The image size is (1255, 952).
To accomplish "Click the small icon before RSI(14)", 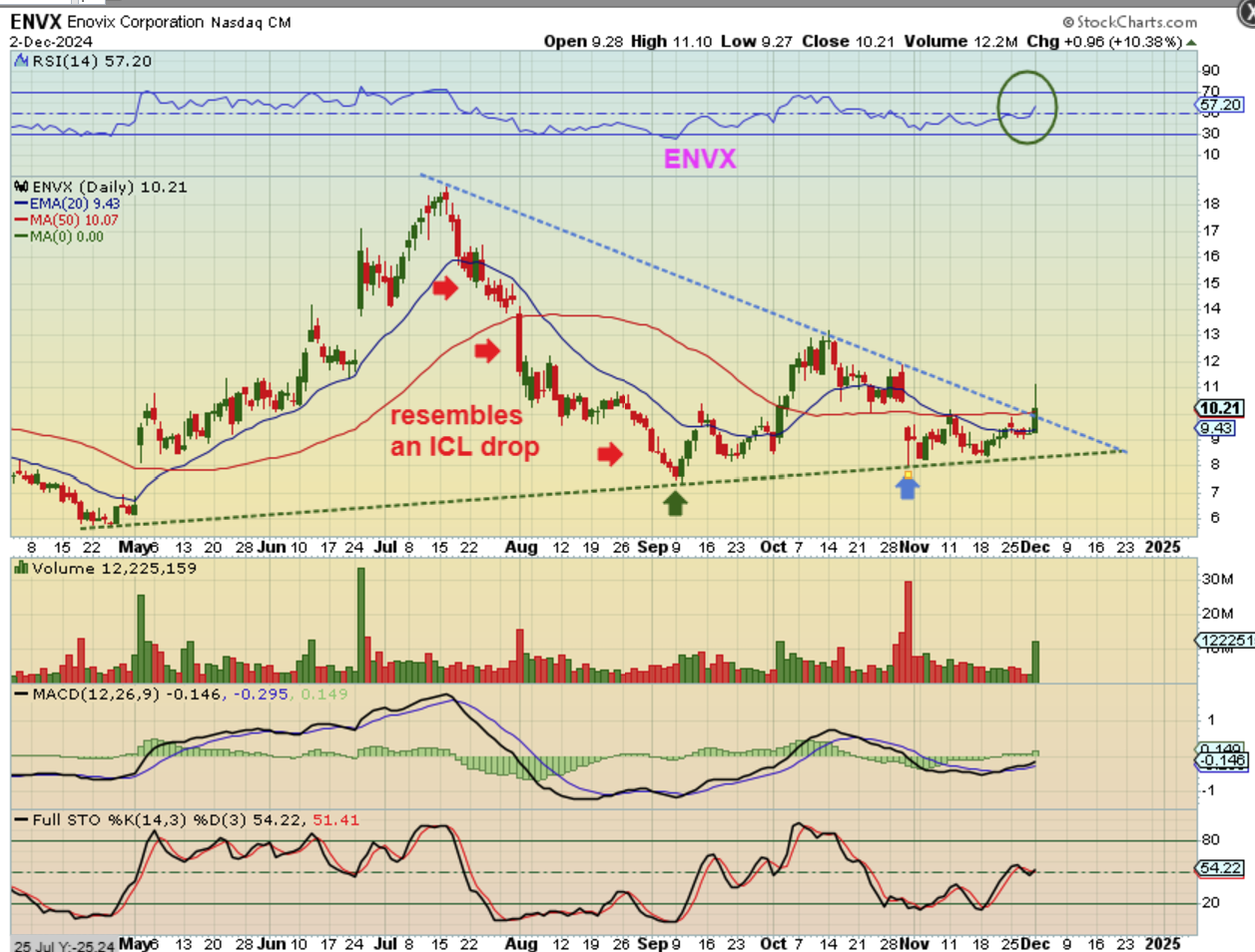I will coord(21,62).
